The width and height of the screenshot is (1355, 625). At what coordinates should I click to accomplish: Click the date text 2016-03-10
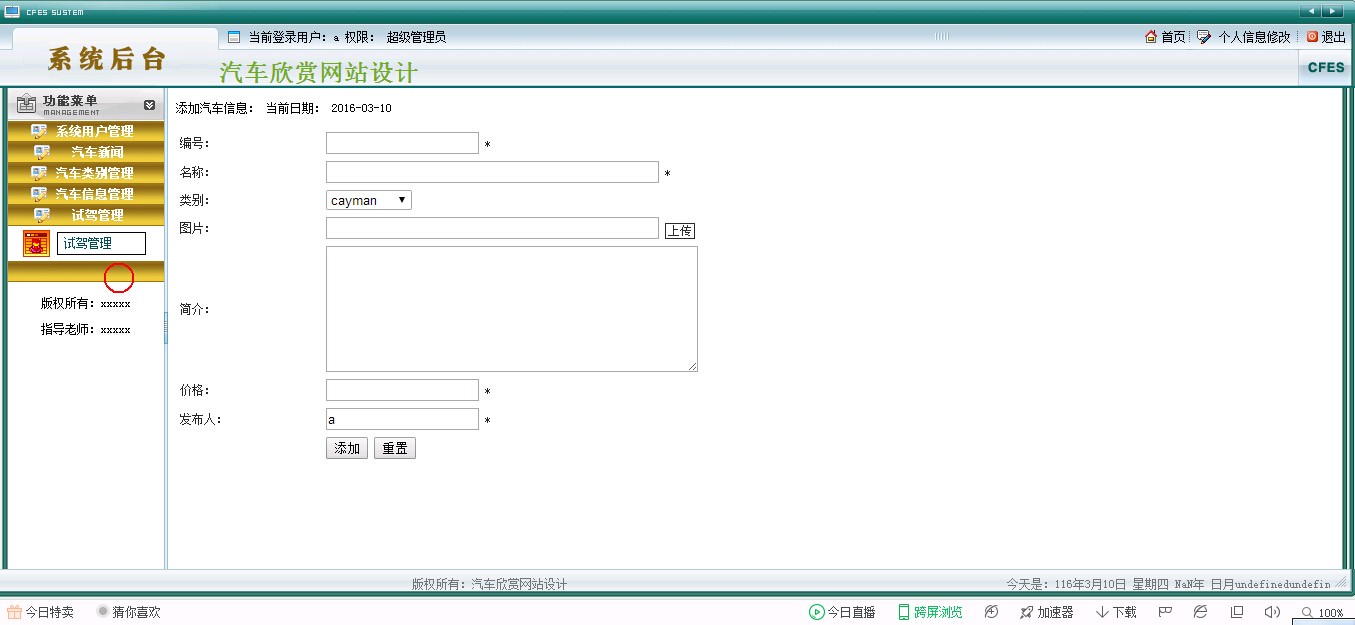pos(361,108)
